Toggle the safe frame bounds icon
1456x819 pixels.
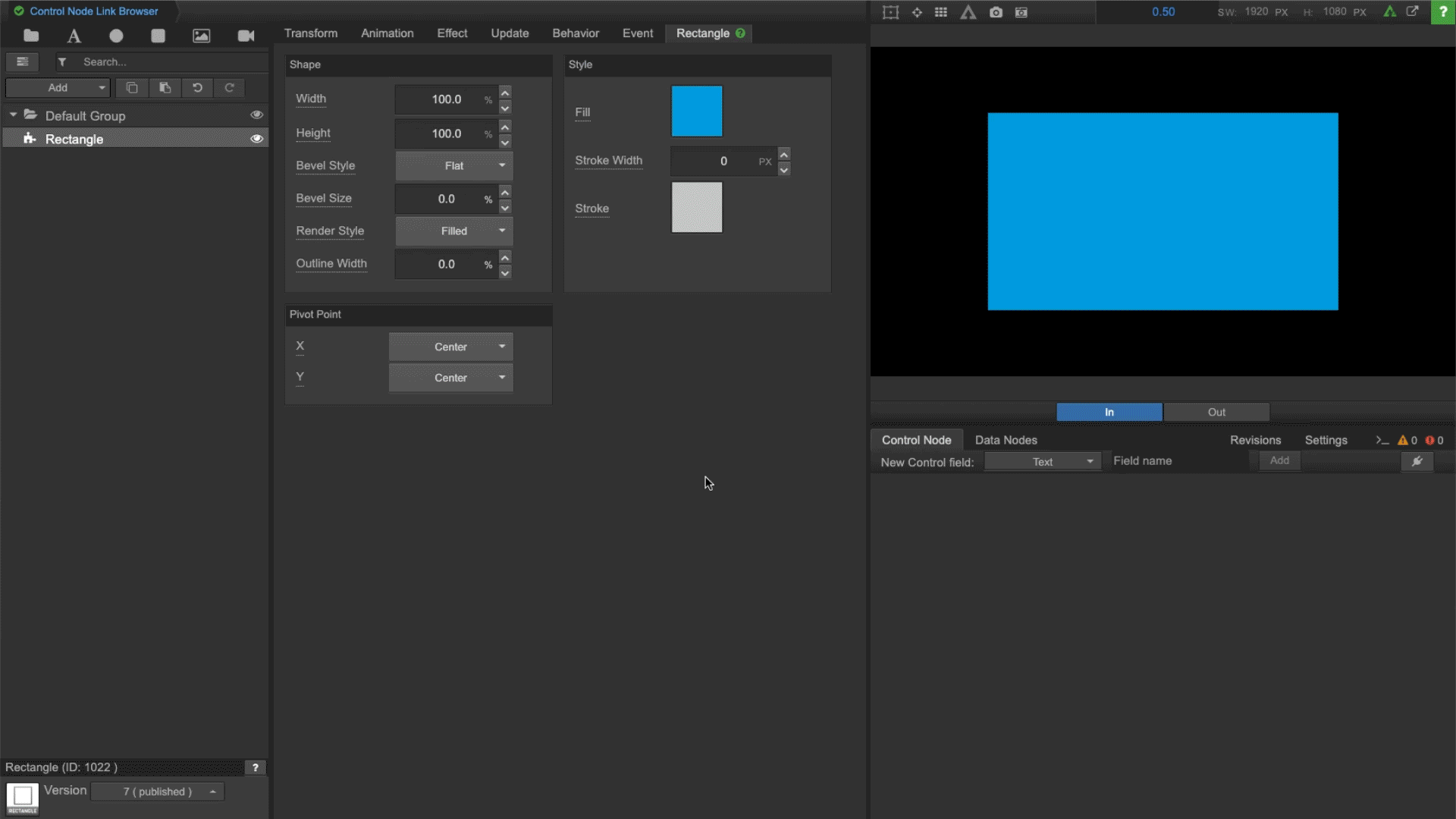point(891,12)
